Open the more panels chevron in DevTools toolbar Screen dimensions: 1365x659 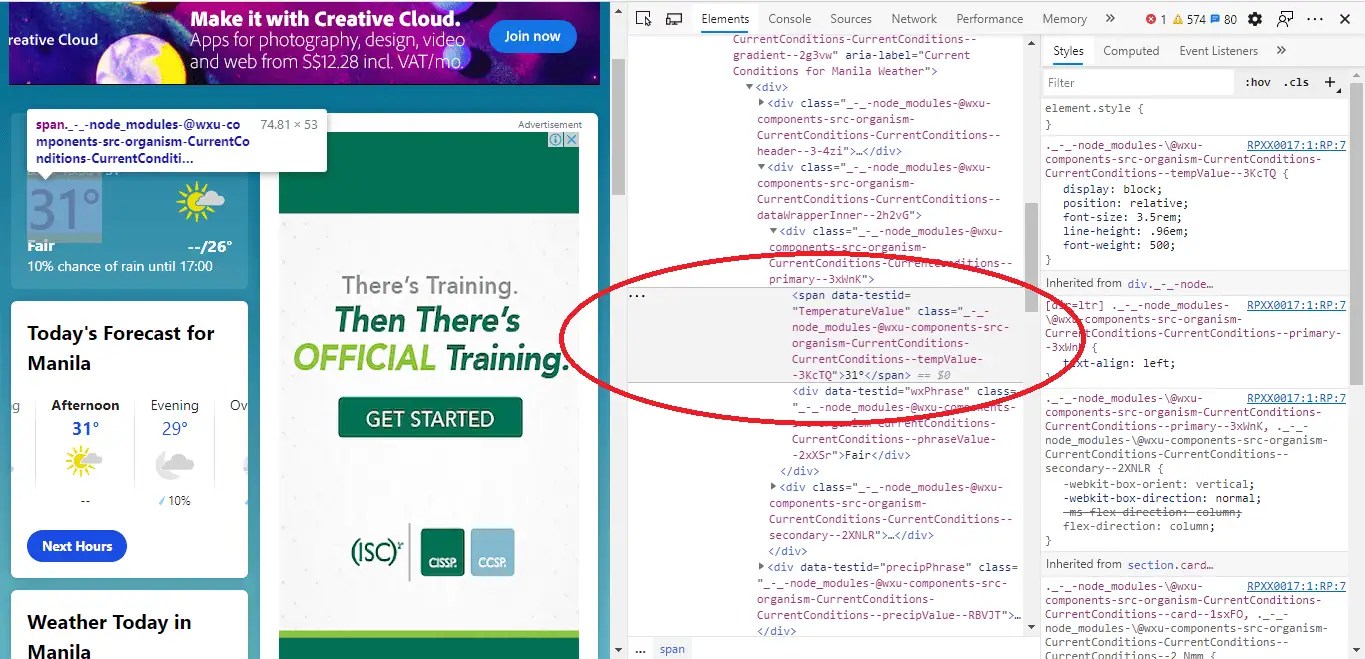1111,17
